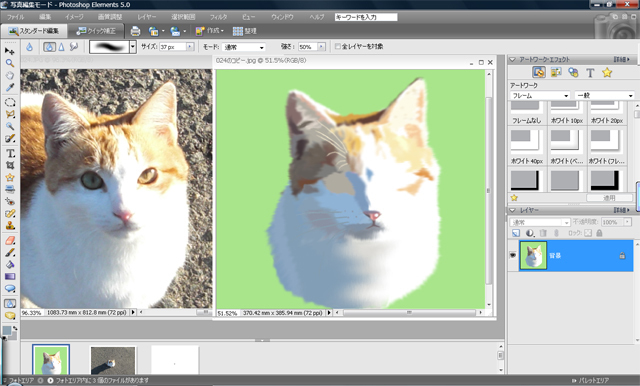This screenshot has width=640, height=386.
Task: Open the 強さ slider arrow
Action: [x=321, y=47]
